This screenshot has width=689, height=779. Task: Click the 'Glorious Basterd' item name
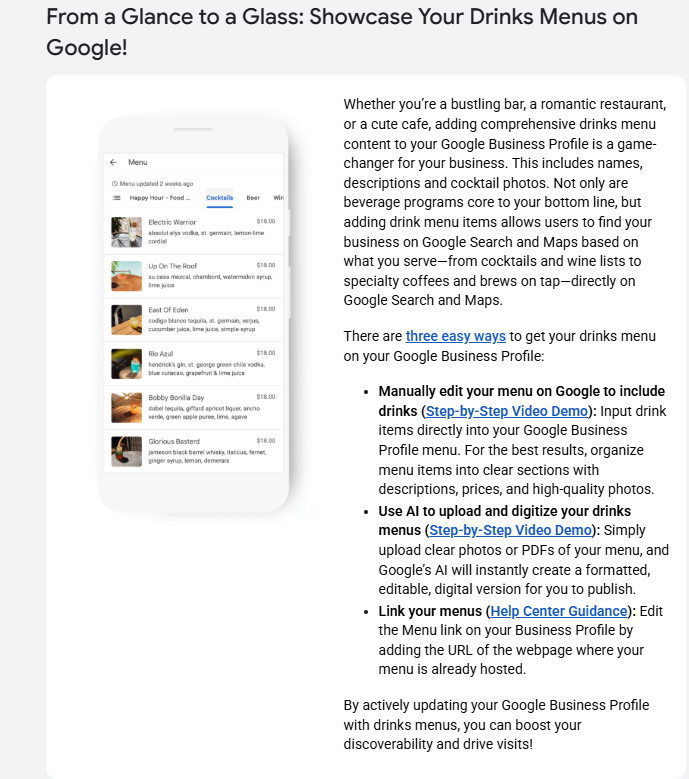[174, 441]
